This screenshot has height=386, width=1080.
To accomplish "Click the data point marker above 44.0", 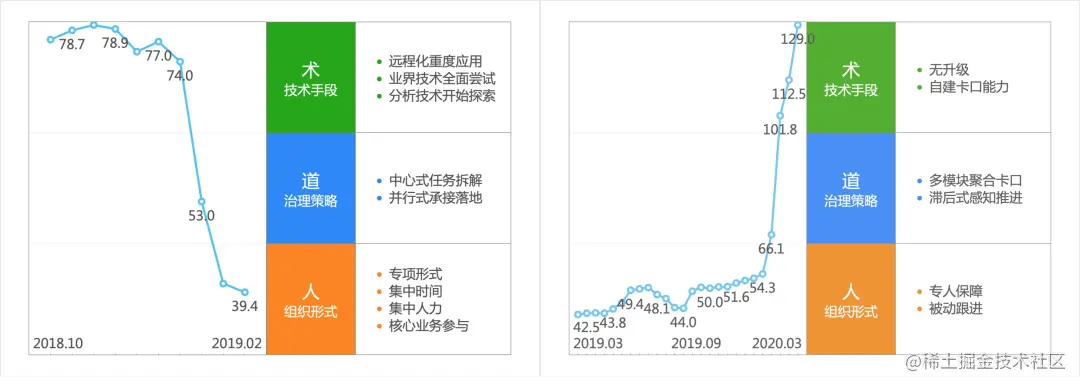I will (x=683, y=308).
